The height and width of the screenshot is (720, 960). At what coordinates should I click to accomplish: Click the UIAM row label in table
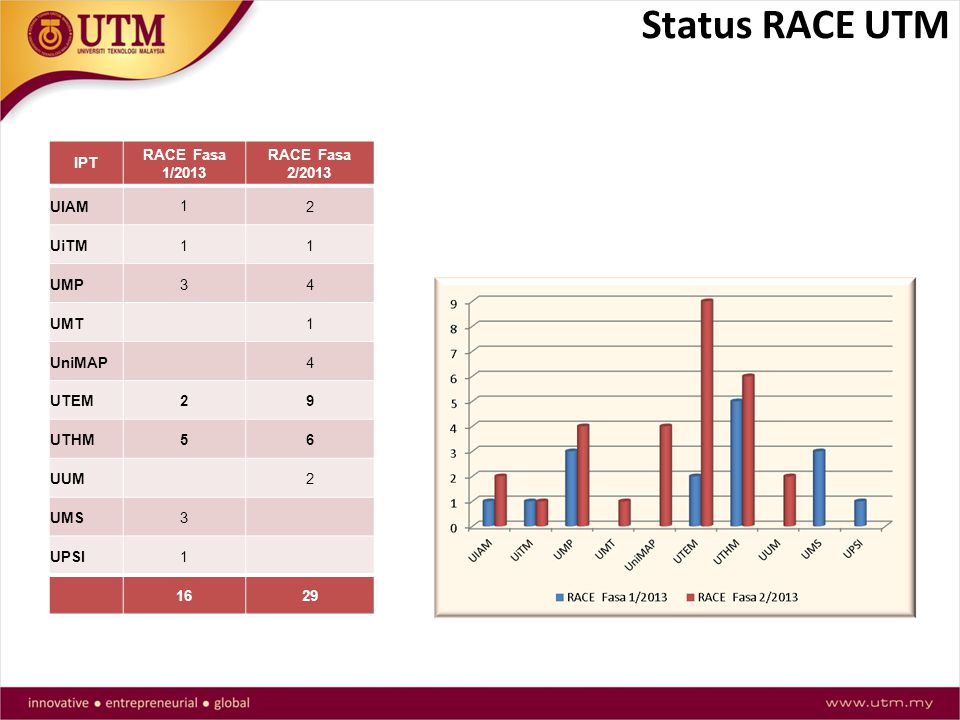69,207
